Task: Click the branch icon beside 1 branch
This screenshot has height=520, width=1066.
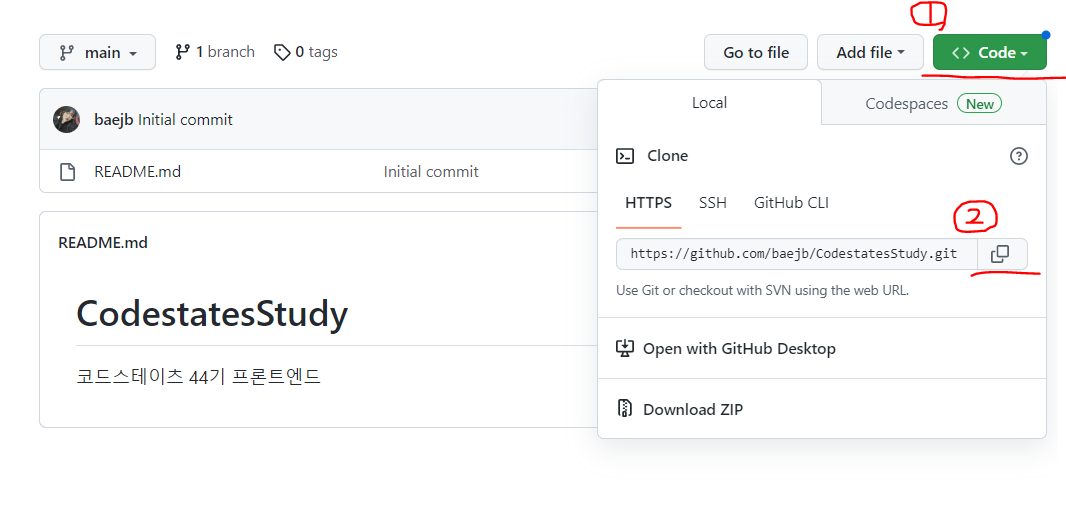Action: (182, 52)
